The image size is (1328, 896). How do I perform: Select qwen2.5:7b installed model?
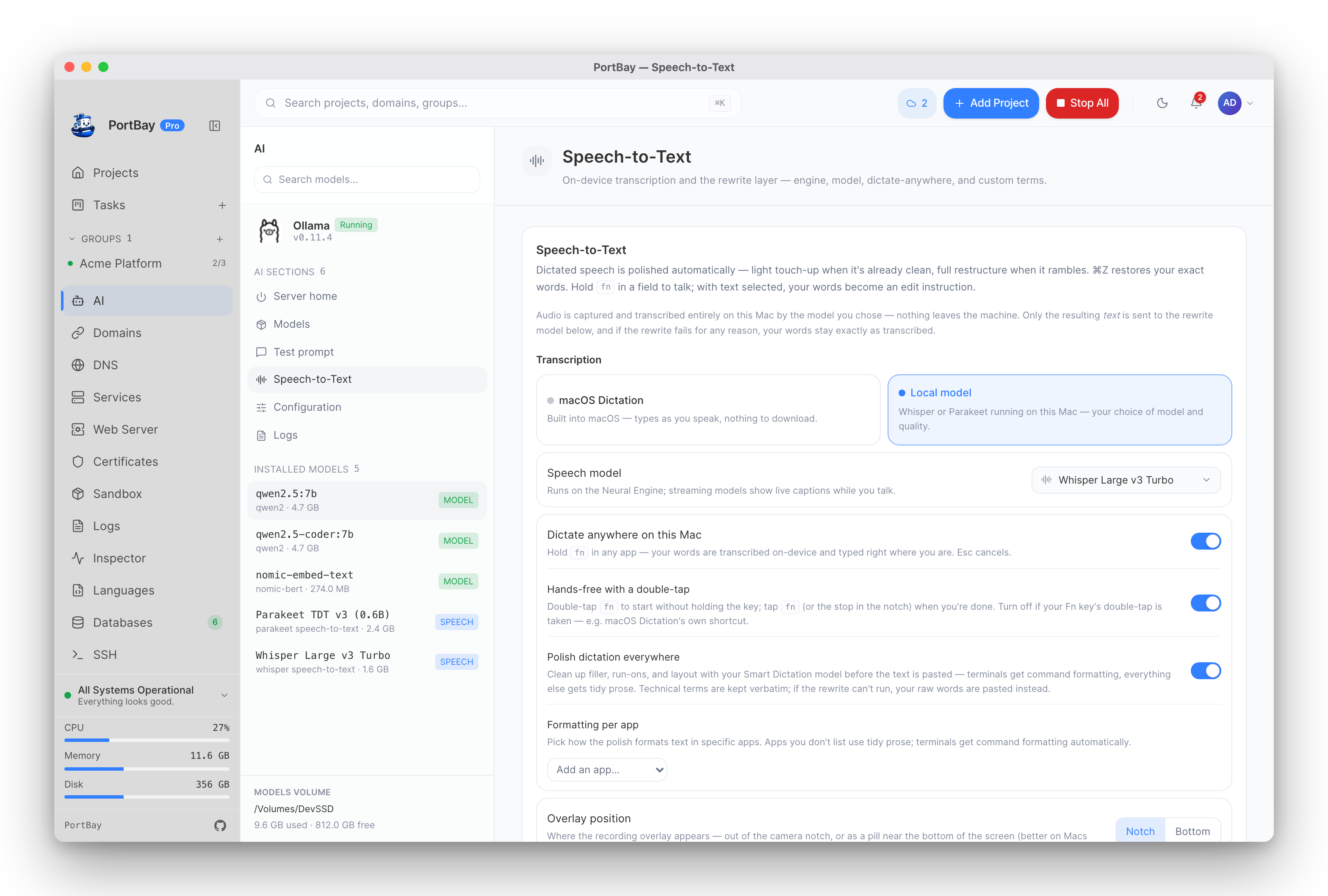(367, 500)
